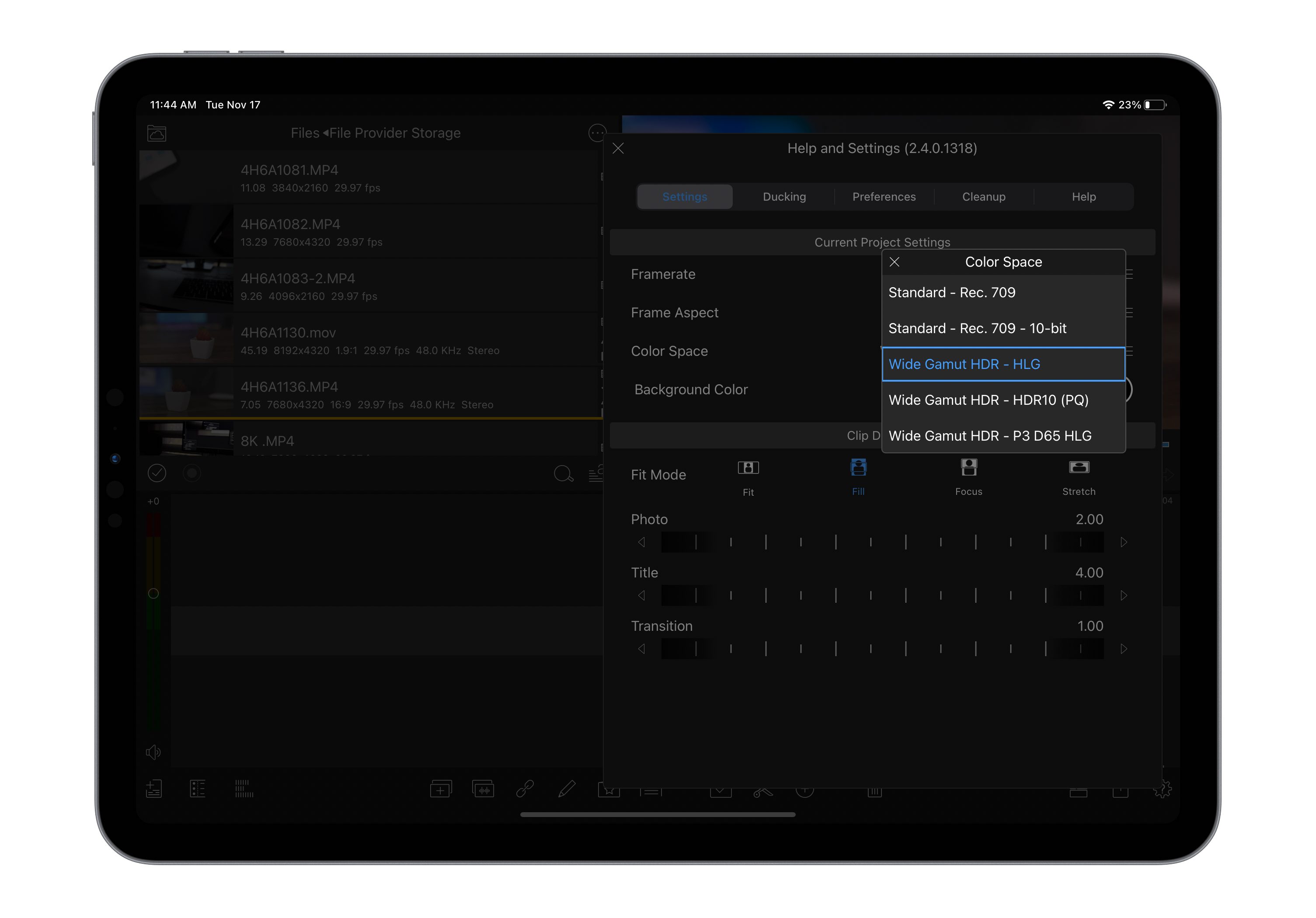The image size is (1316, 918).
Task: Tap the Photo duration value 2.00
Action: pos(1089,519)
